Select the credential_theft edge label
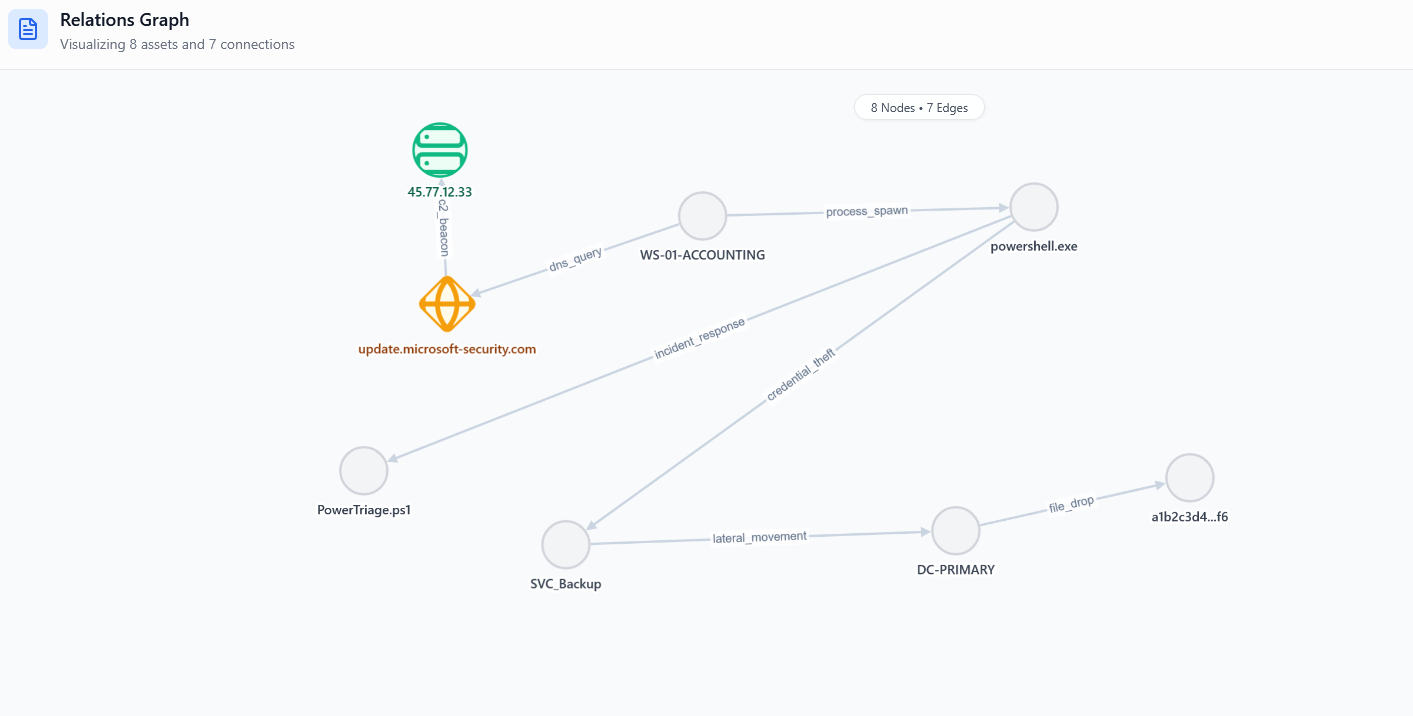The height and width of the screenshot is (716, 1413). 800,375
